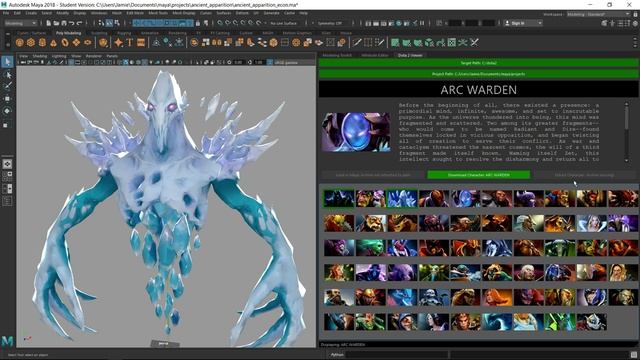This screenshot has width=640, height=360.
Task: Click the Multi-Cut knife shelf icon
Action: pyautogui.click(x=357, y=42)
